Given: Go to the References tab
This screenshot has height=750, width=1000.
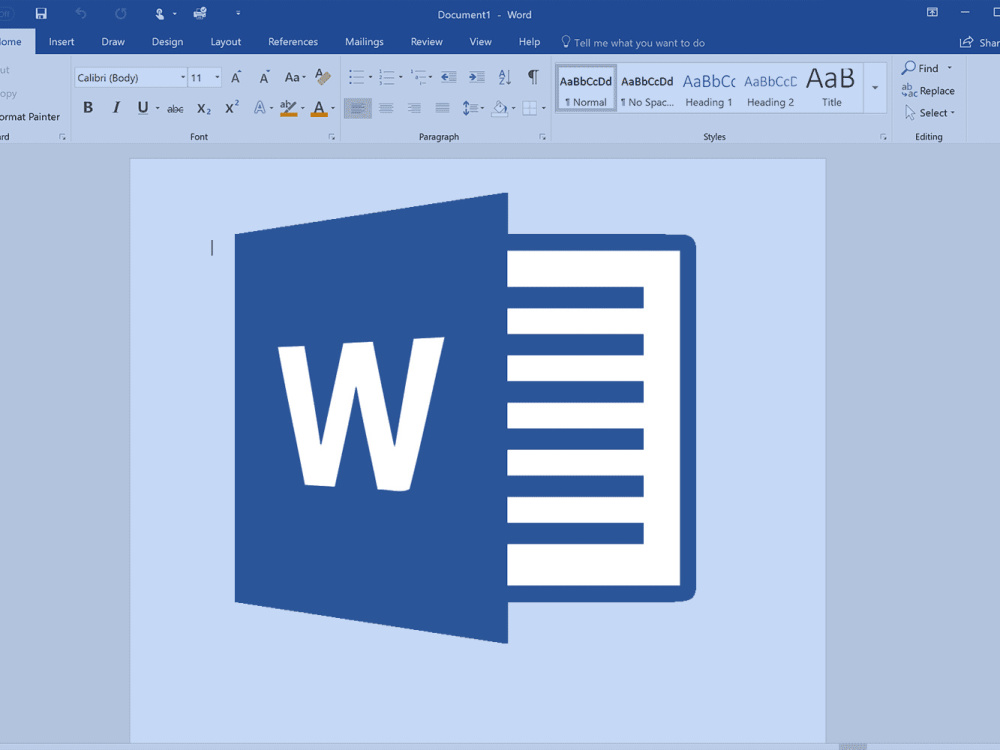Looking at the screenshot, I should (x=293, y=41).
